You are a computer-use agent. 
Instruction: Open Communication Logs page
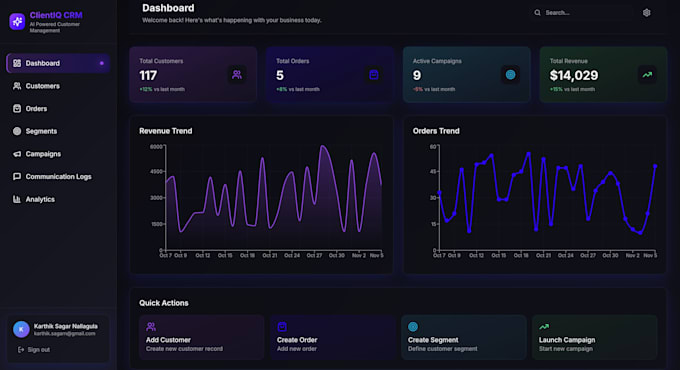58,177
